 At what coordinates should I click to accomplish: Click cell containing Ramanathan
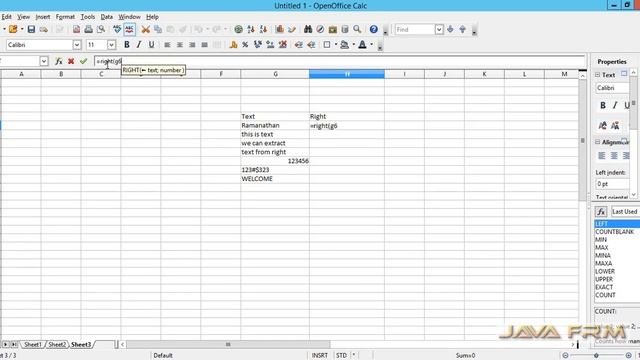(275, 125)
